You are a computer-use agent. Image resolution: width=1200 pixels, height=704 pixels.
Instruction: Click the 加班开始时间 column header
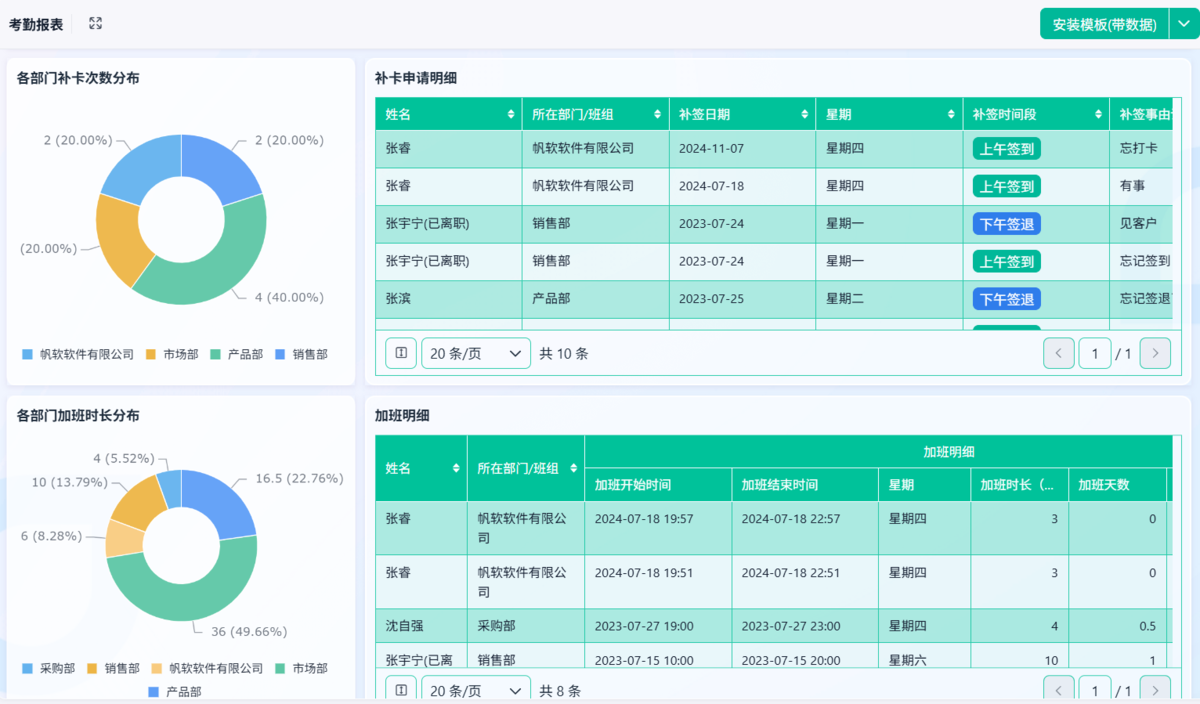(x=658, y=485)
